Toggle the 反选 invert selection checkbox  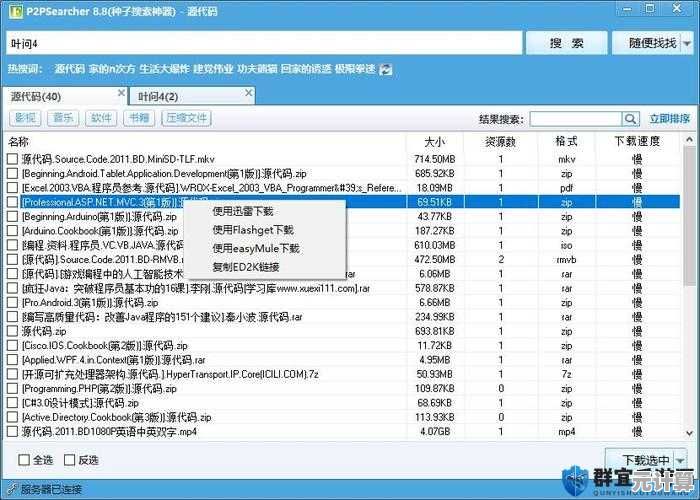click(x=70, y=461)
